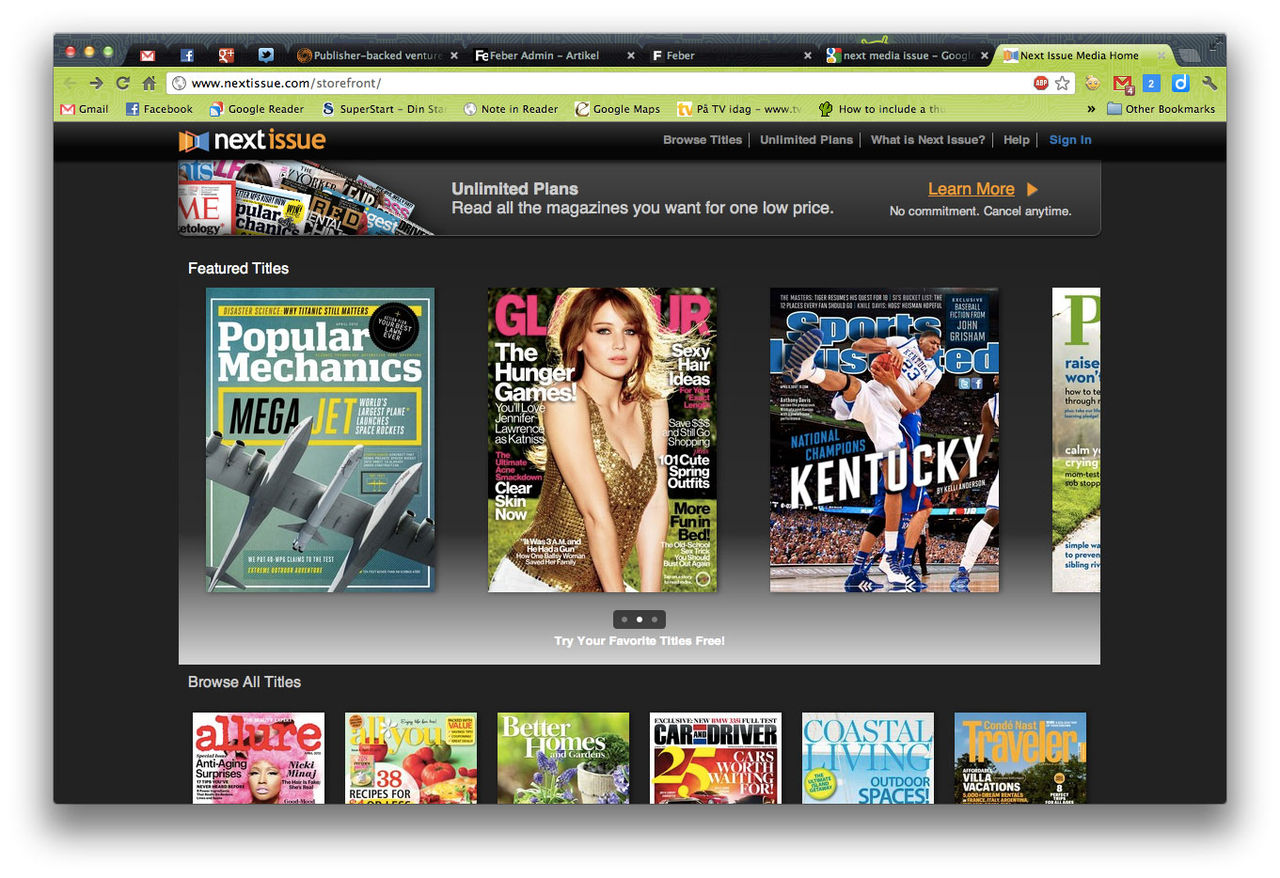The width and height of the screenshot is (1280, 878).
Task: Open the AdBlock Plus extension icon
Action: point(1042,82)
